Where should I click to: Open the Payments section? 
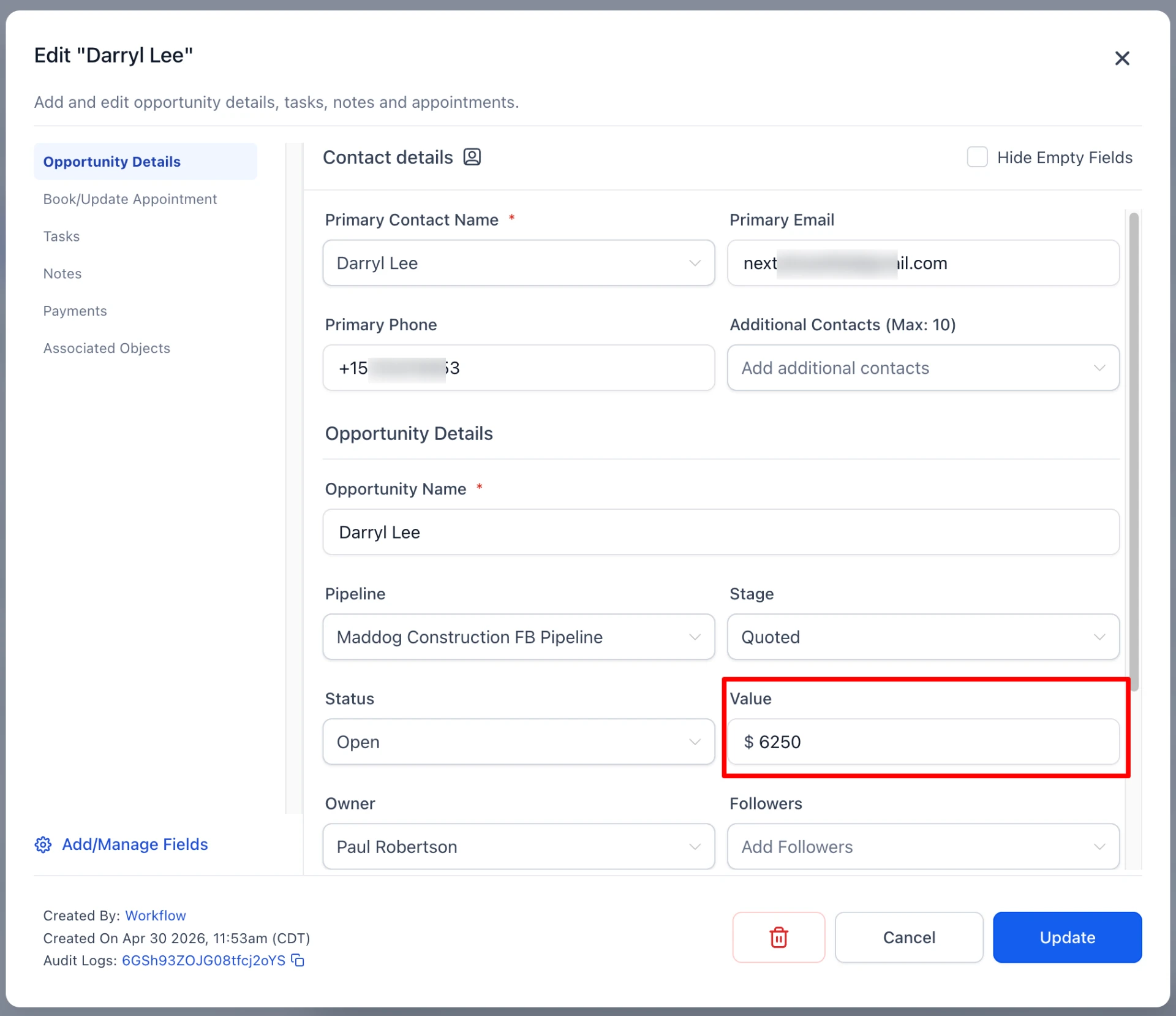point(75,311)
